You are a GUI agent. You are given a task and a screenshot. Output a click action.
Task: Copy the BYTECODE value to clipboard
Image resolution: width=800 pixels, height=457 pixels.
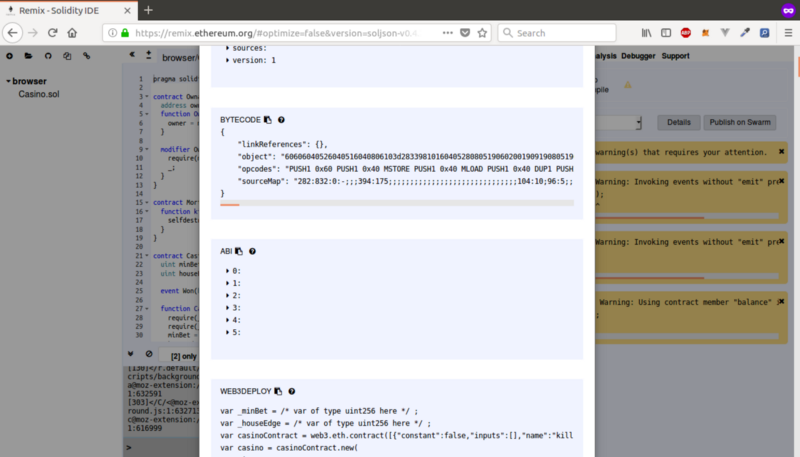267,120
